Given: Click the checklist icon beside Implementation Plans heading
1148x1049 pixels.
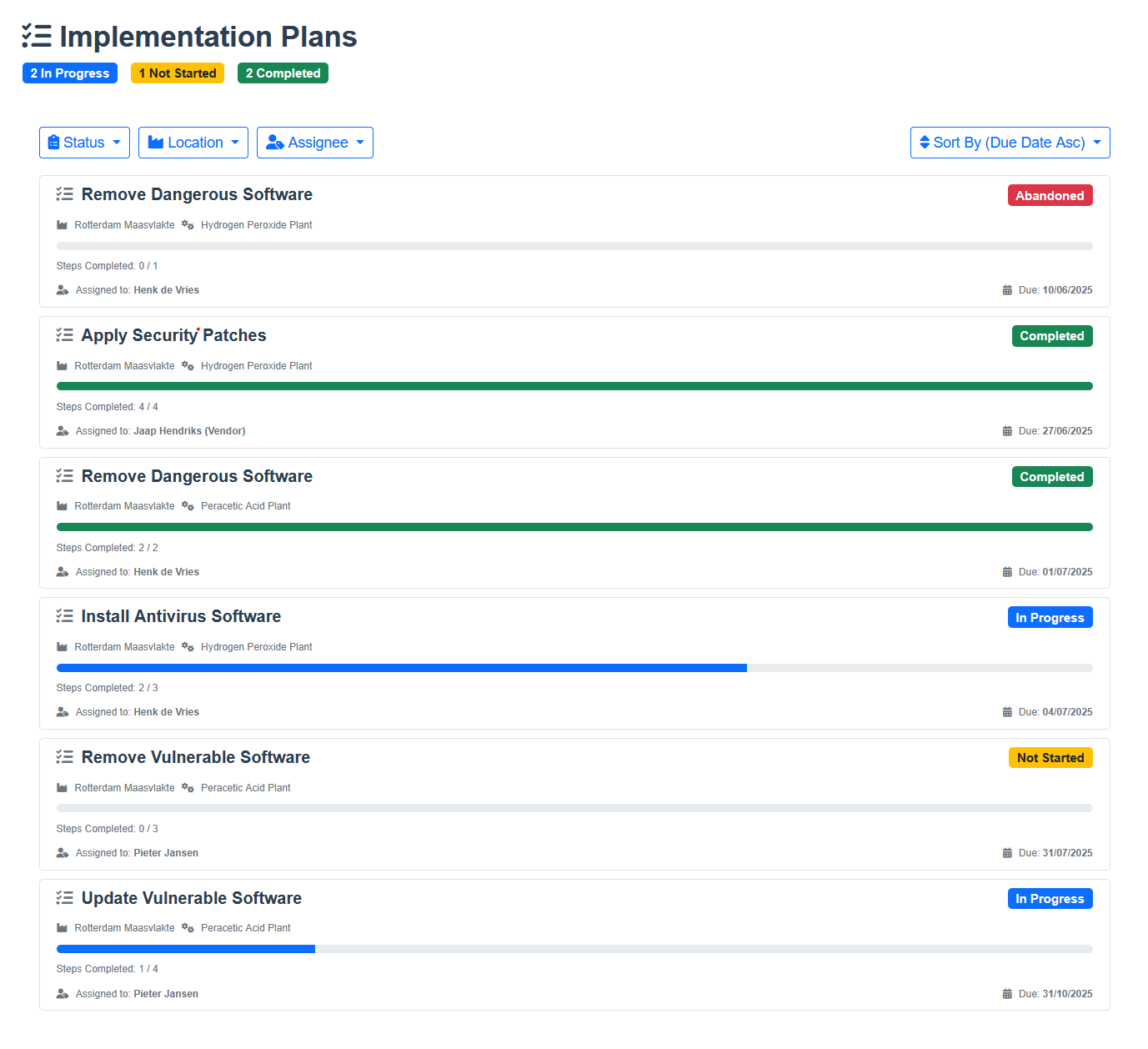Looking at the screenshot, I should [x=37, y=37].
